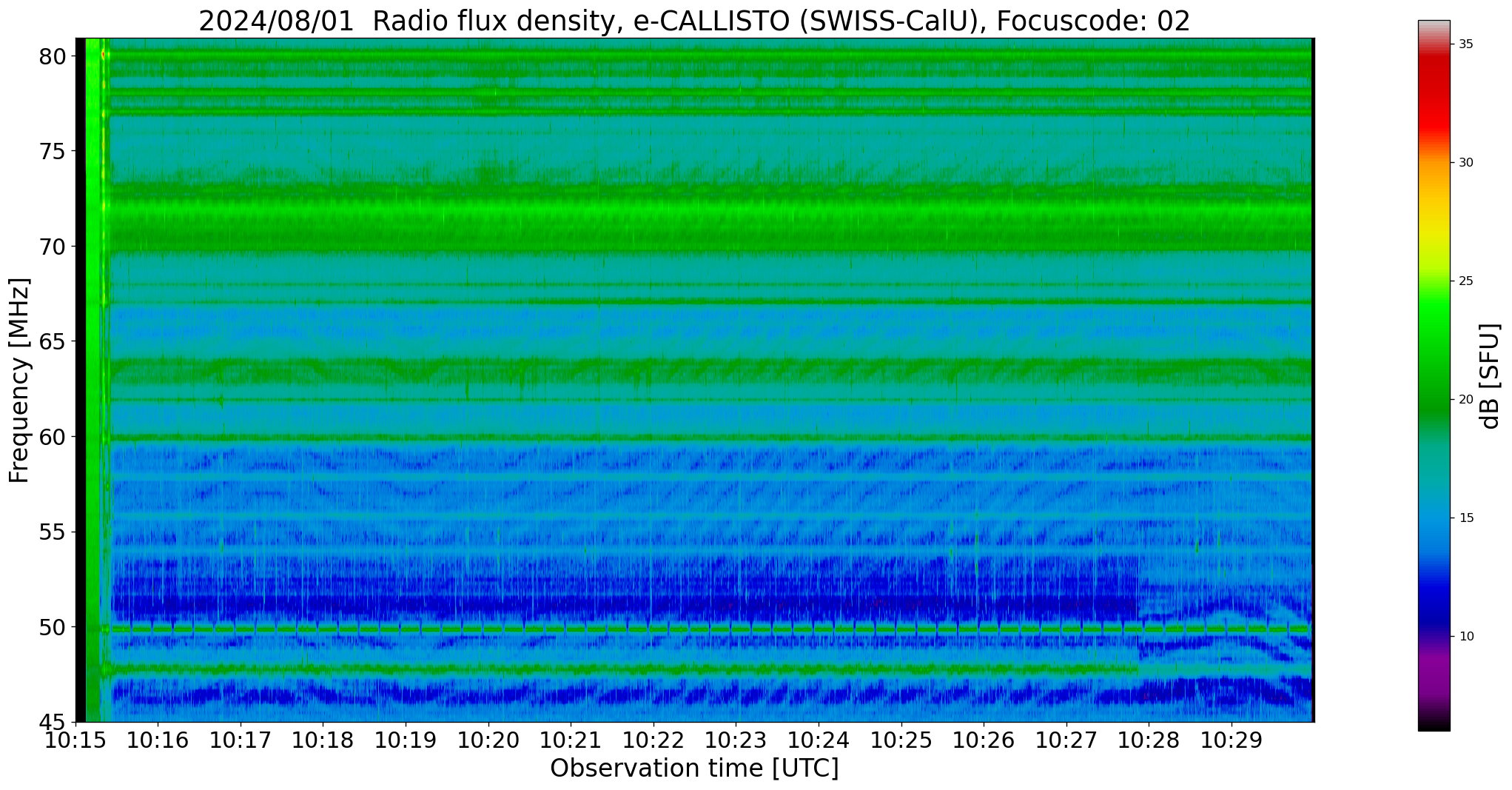The height and width of the screenshot is (790, 1512).
Task: Click the 65 MHz frequency tick label
Action: 52,342
